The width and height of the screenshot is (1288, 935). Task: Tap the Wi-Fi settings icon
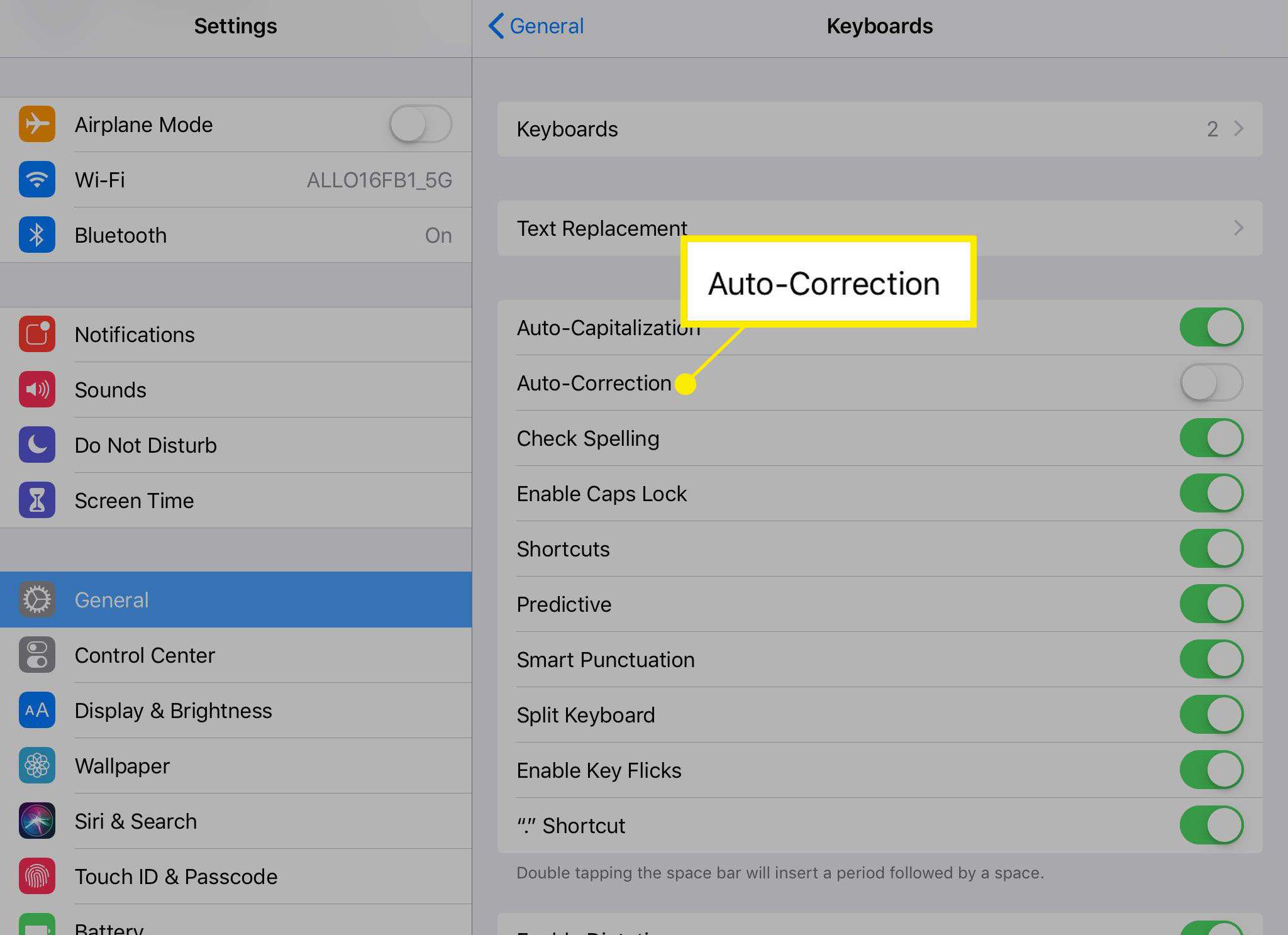(x=36, y=179)
